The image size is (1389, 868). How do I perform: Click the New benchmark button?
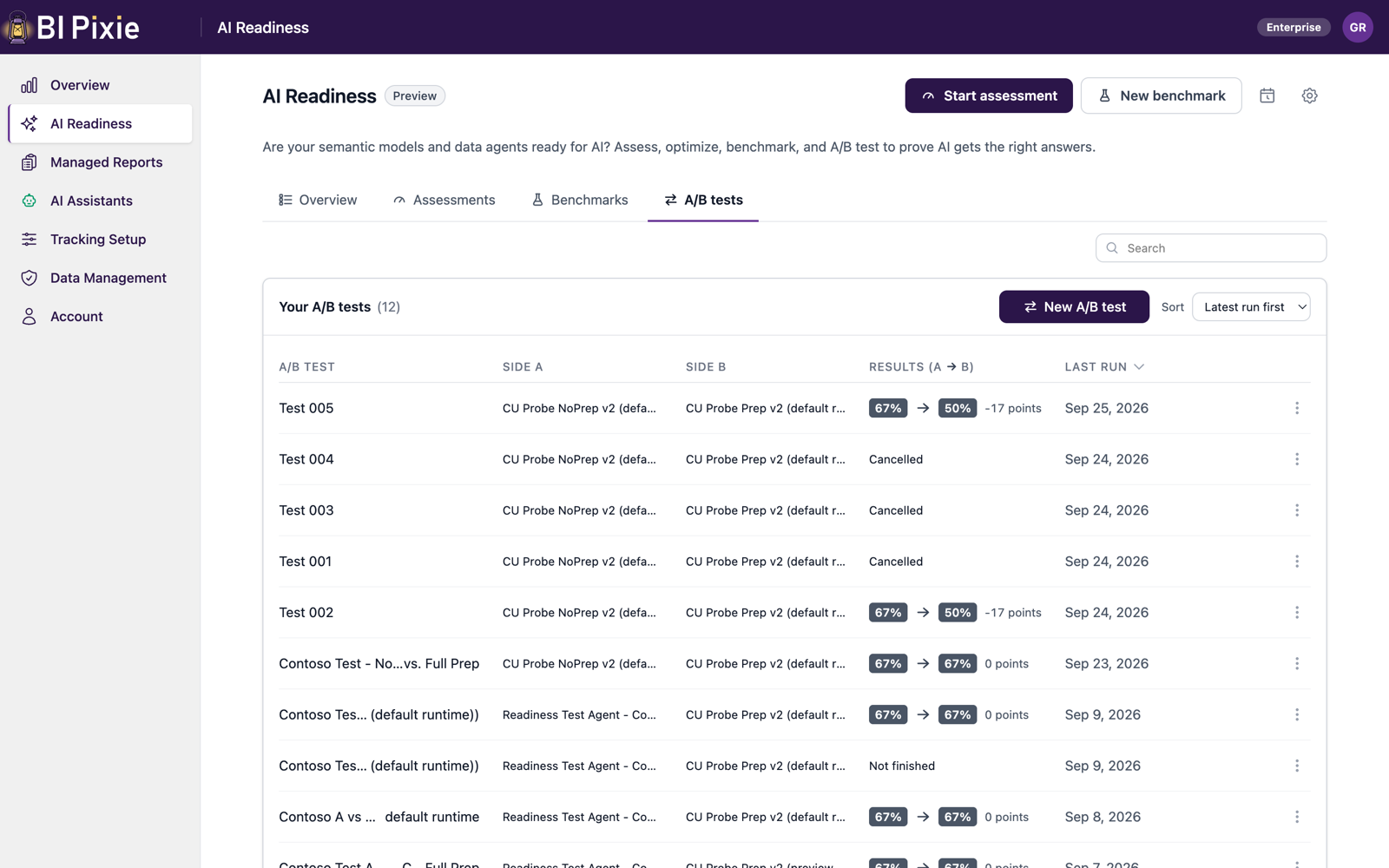click(1162, 95)
